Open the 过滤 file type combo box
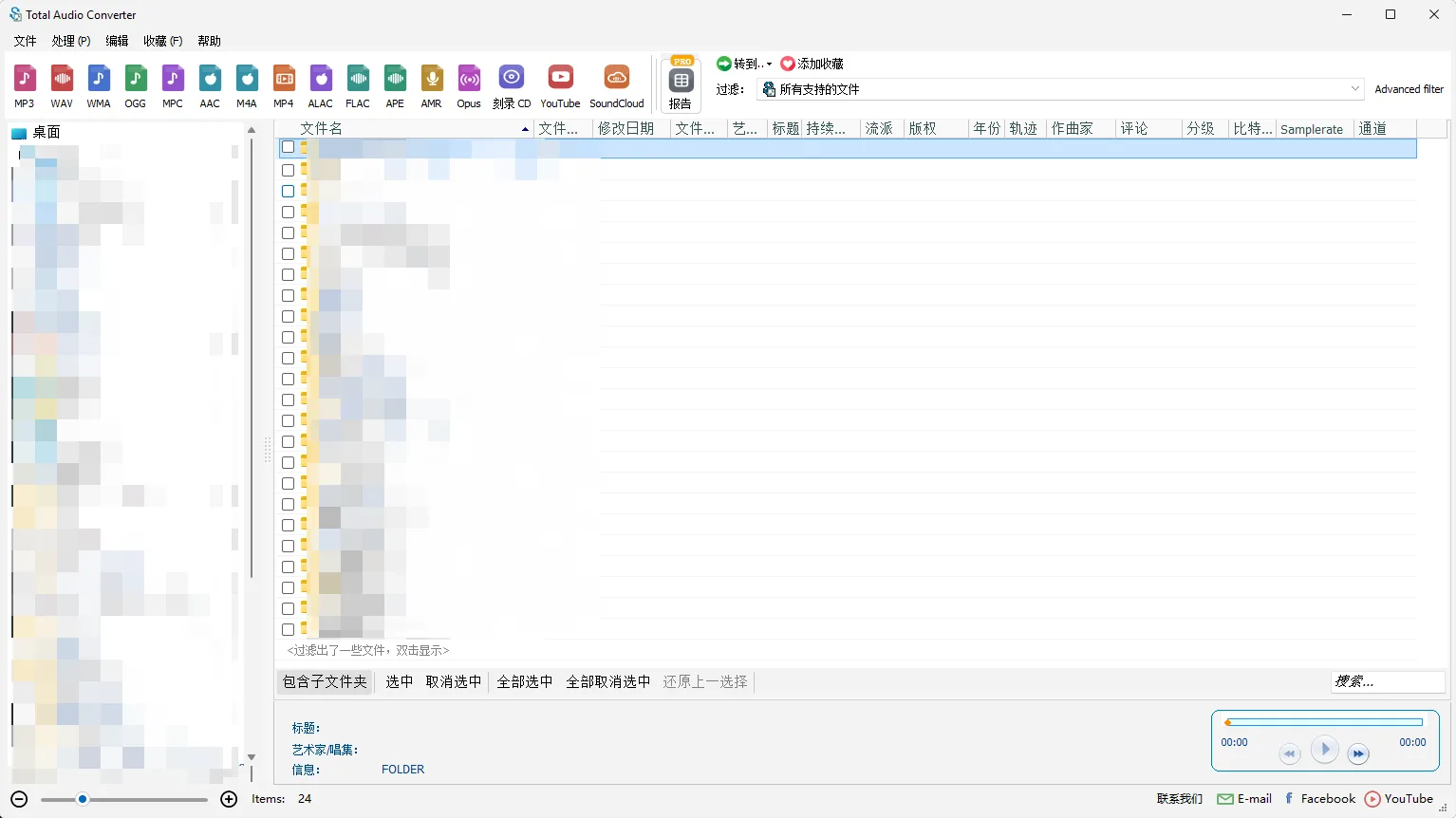The width and height of the screenshot is (1456, 818). coord(1060,89)
